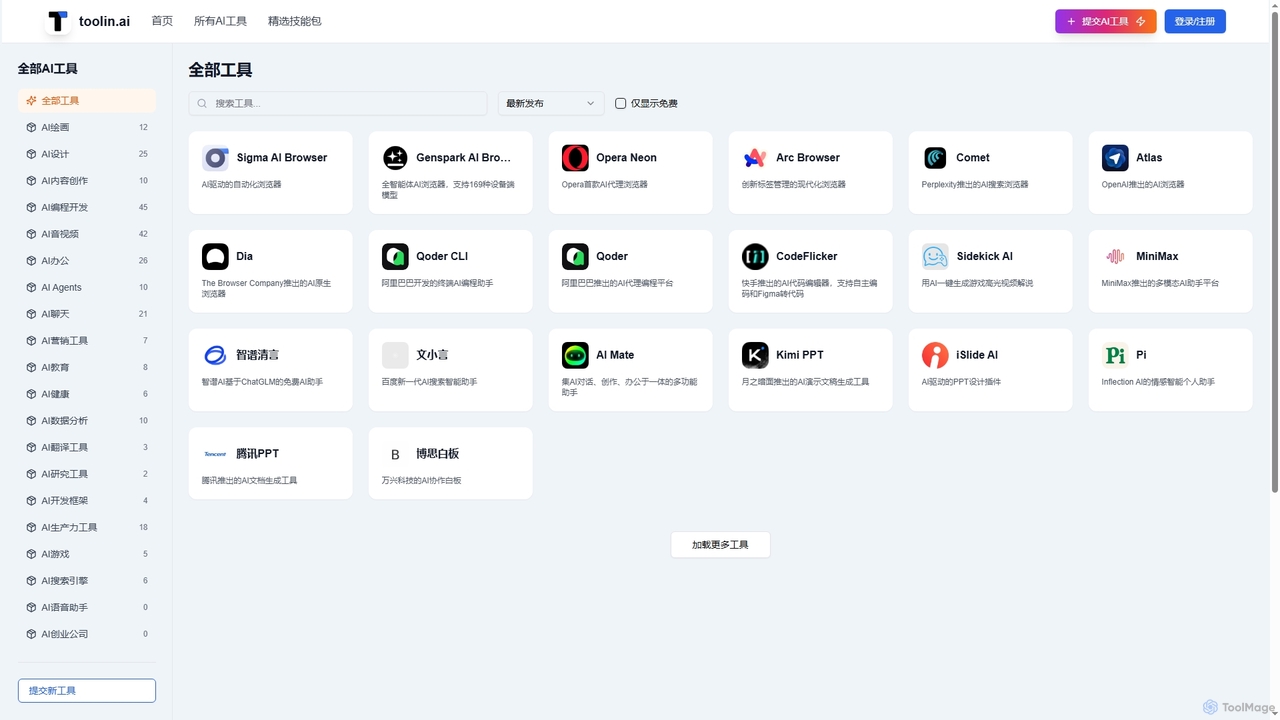This screenshot has height=720, width=1280.
Task: Click the search magnifier icon
Action: coord(203,104)
